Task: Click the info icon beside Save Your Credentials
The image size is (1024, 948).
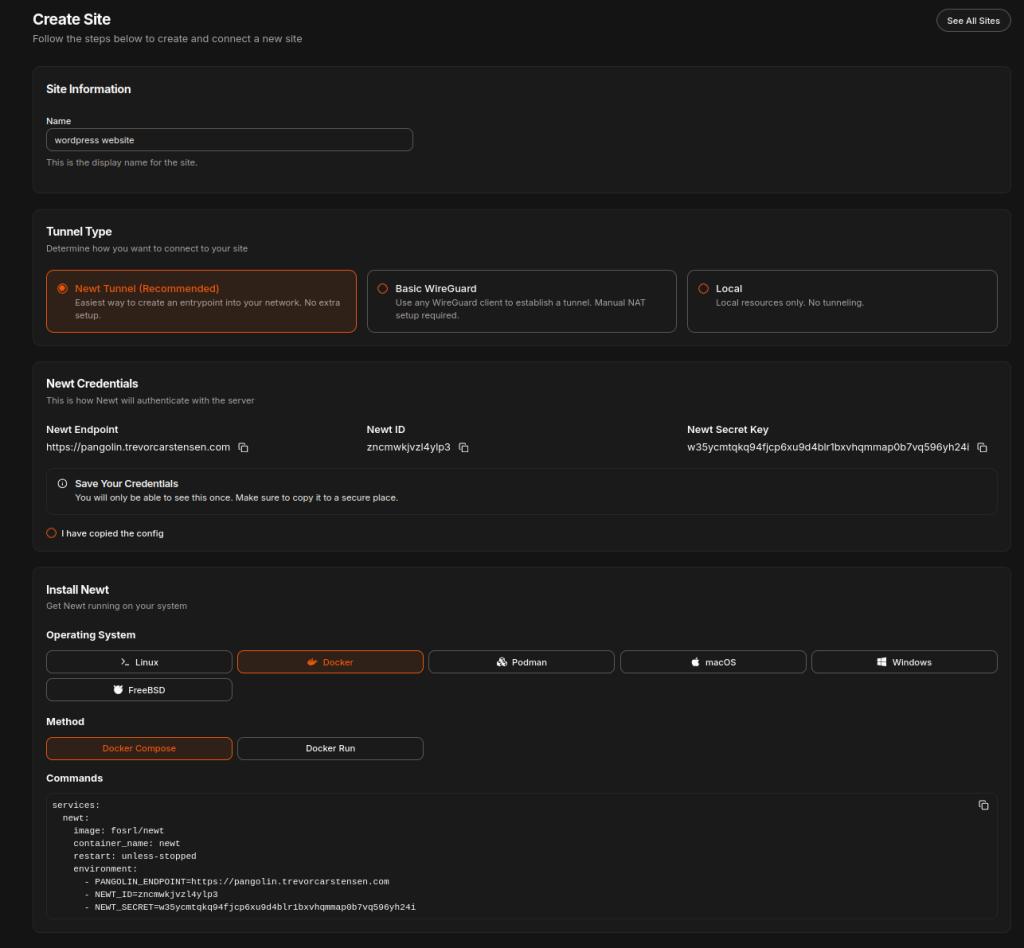Action: (62, 484)
